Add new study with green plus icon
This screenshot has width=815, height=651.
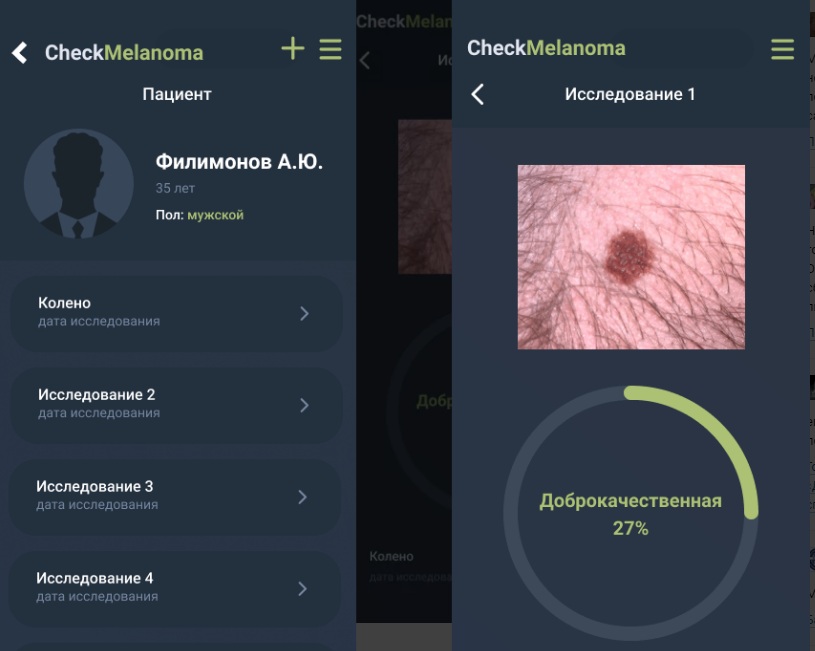pos(293,48)
